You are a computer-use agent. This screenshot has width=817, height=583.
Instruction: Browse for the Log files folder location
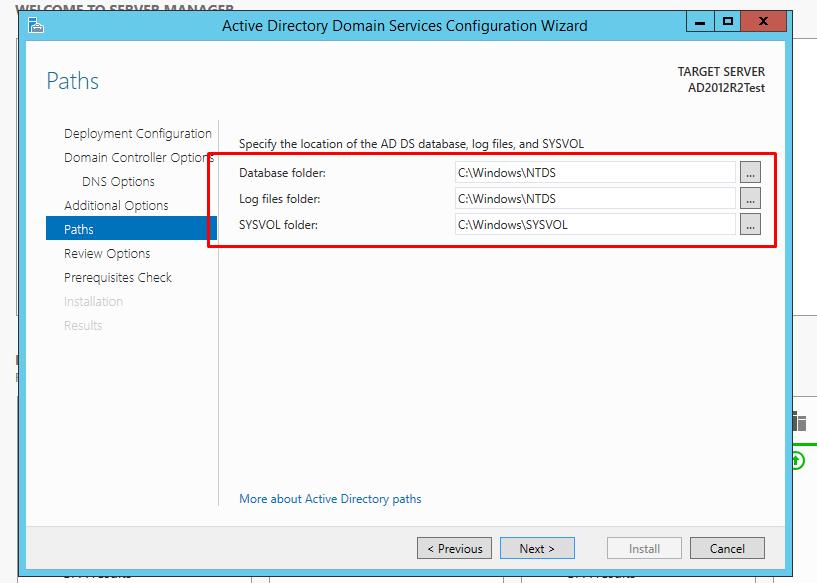[x=750, y=198]
